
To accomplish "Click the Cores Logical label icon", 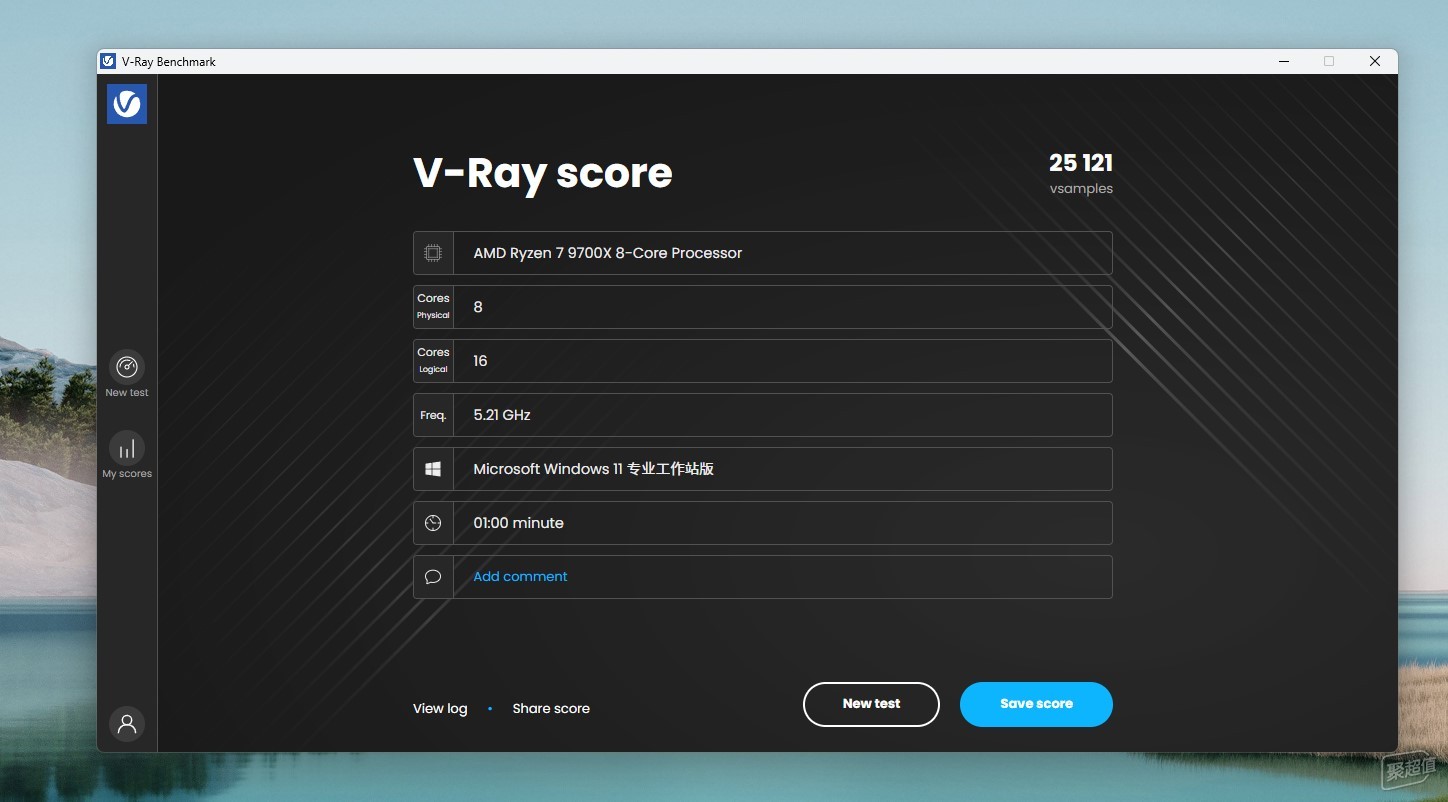I will [x=433, y=361].
